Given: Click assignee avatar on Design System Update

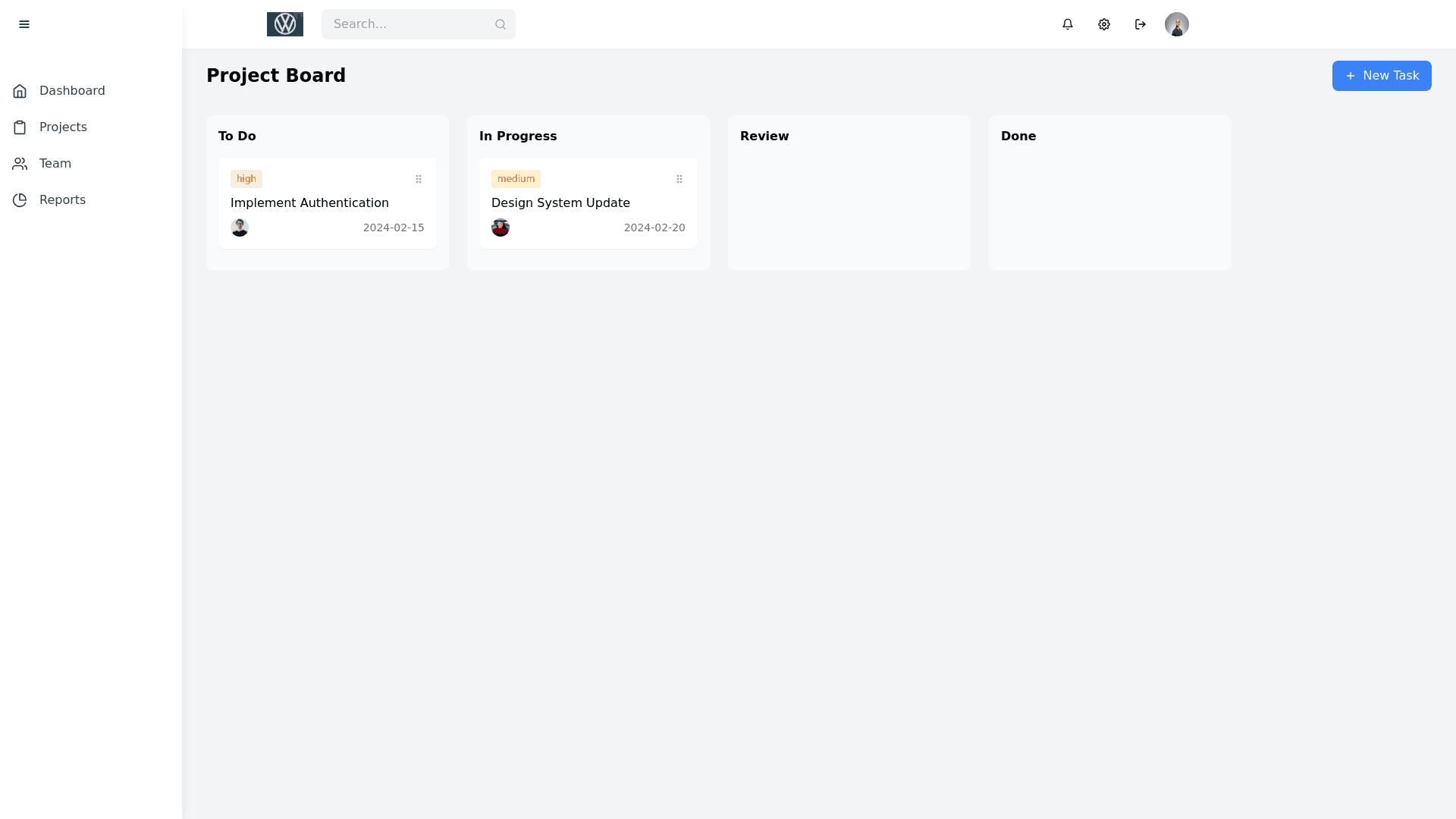Looking at the screenshot, I should click(500, 227).
